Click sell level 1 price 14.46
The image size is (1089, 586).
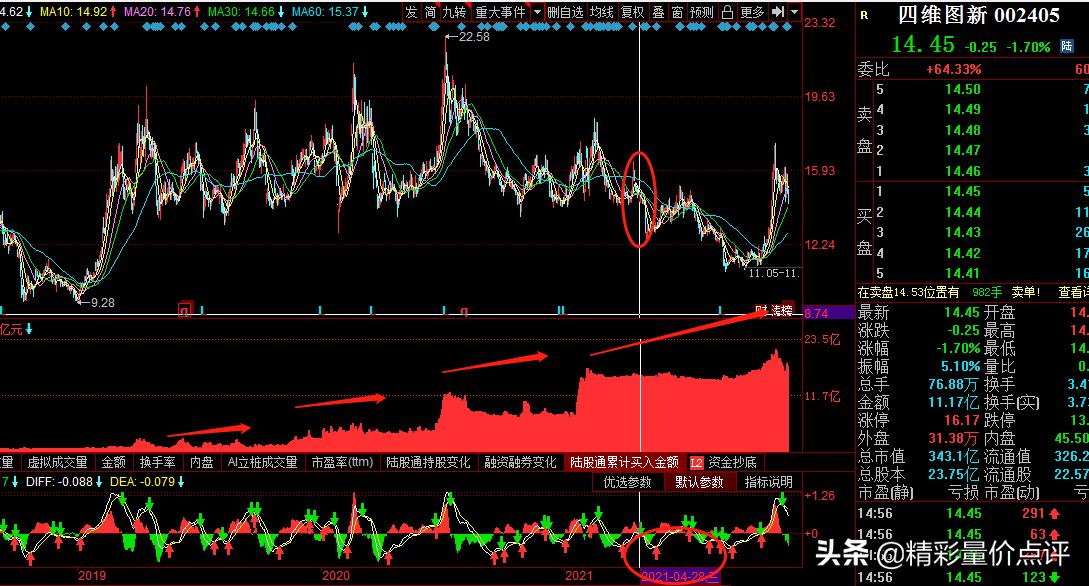click(963, 171)
